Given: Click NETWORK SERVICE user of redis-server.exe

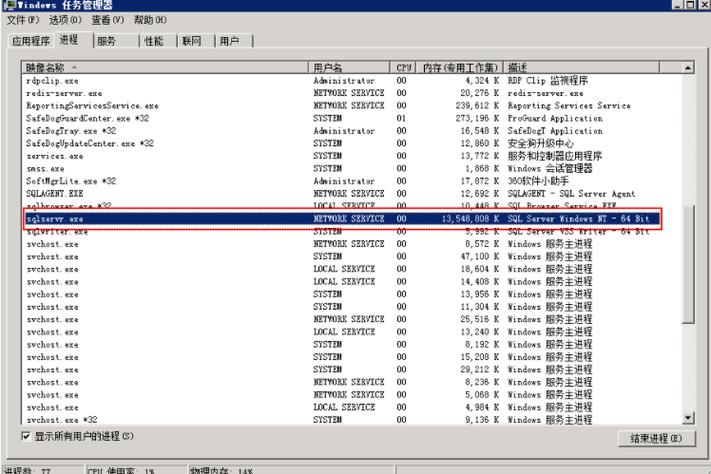Looking at the screenshot, I should click(349, 93).
